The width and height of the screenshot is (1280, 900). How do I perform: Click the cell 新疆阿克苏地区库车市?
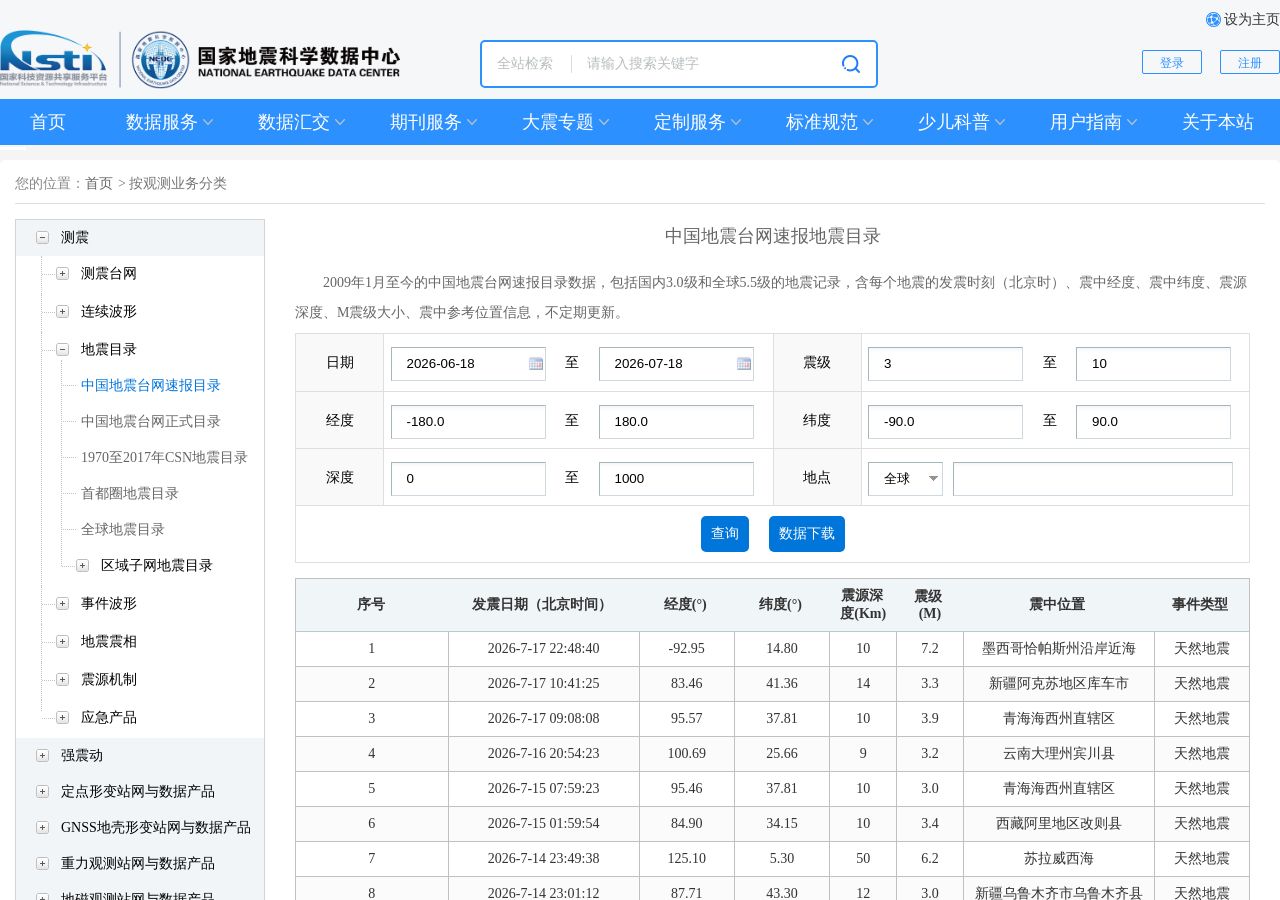tap(1059, 684)
